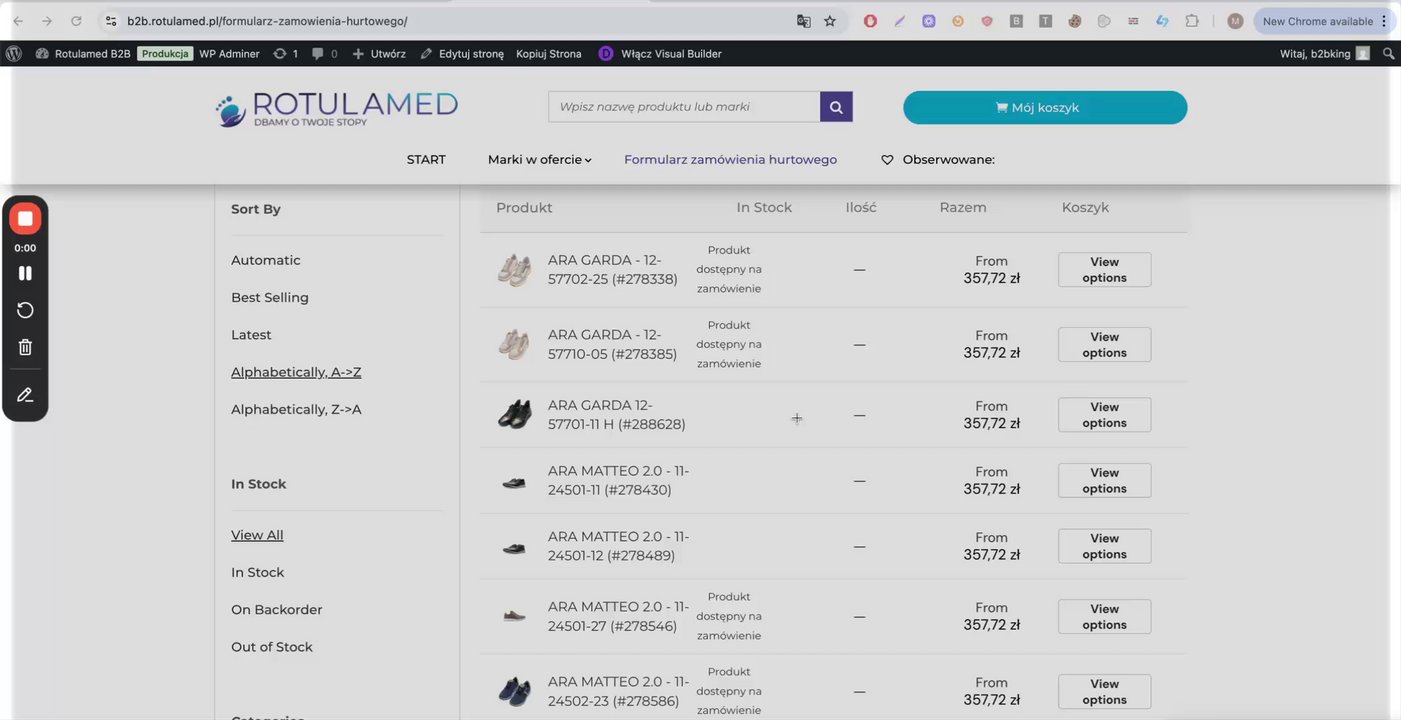Click the site info icon before URL
This screenshot has height=720, width=1401.
click(x=111, y=21)
